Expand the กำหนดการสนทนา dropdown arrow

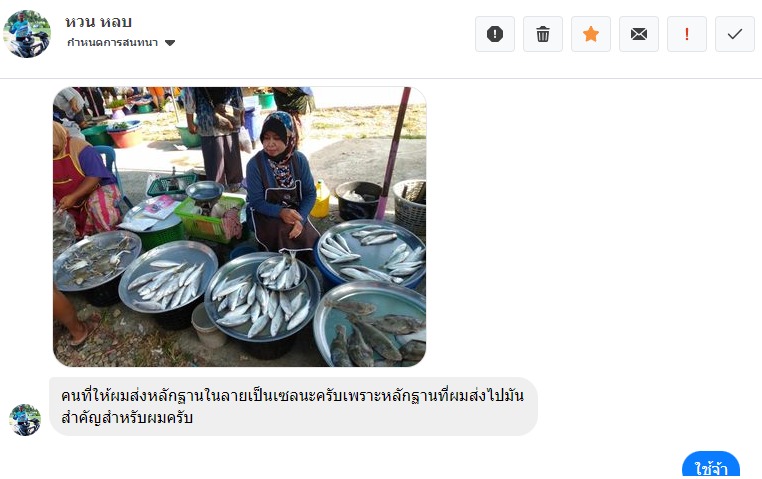coord(170,43)
